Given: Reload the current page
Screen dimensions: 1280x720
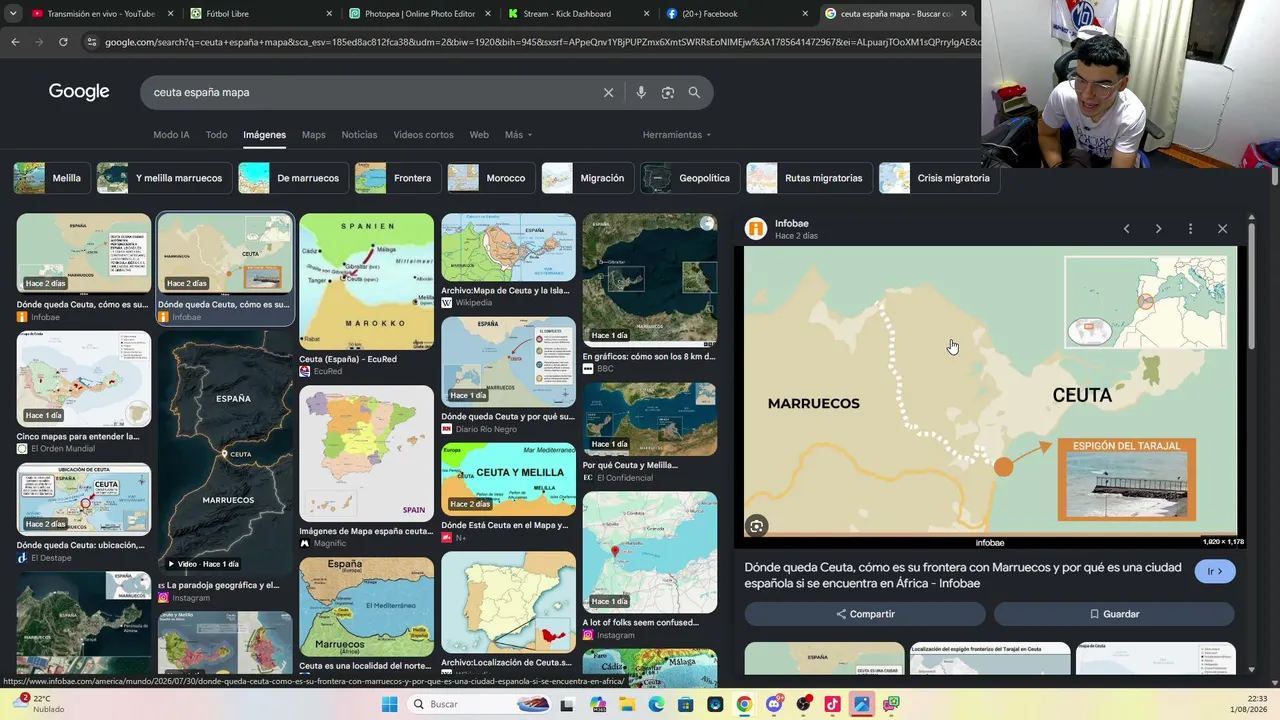Looking at the screenshot, I should pos(63,42).
